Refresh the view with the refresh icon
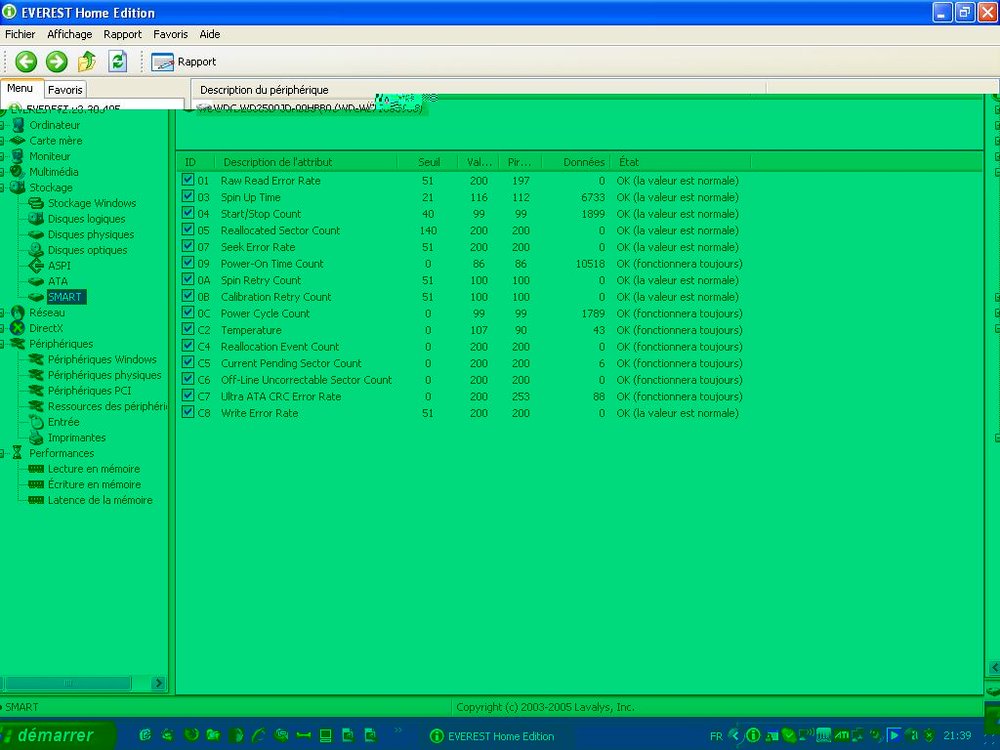Viewport: 1000px width, 750px height. point(117,62)
